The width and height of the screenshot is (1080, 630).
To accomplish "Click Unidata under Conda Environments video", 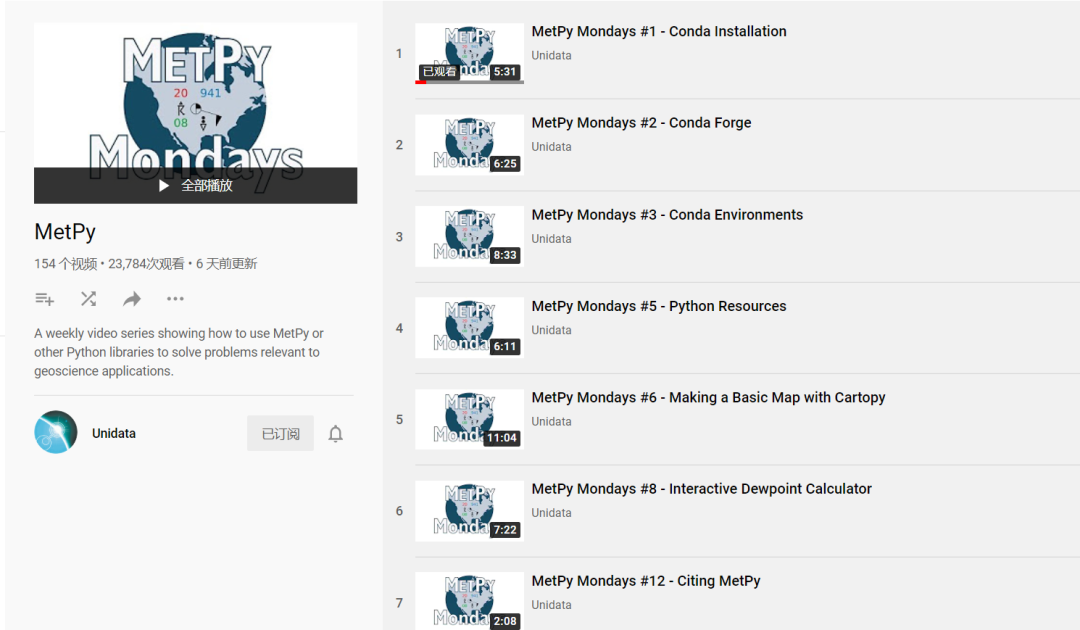I will coord(551,239).
